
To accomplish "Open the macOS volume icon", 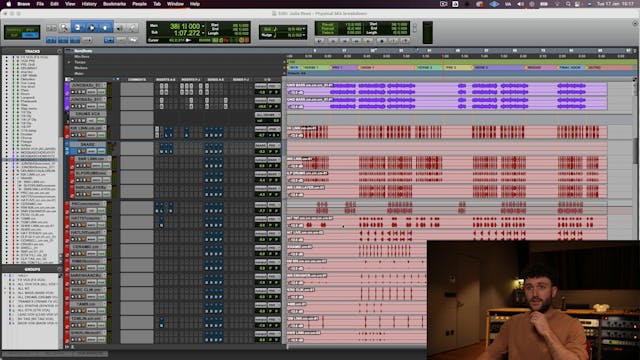I will pyautogui.click(x=520, y=4).
